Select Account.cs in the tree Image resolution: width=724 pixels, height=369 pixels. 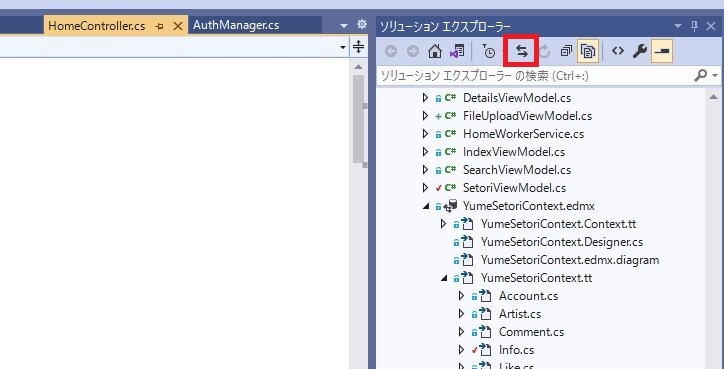528,296
